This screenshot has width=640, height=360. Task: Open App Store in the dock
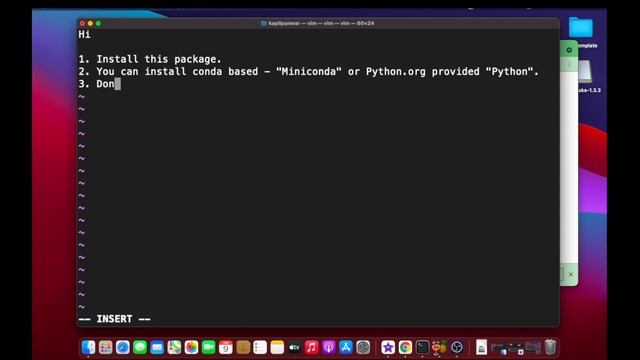[346, 347]
